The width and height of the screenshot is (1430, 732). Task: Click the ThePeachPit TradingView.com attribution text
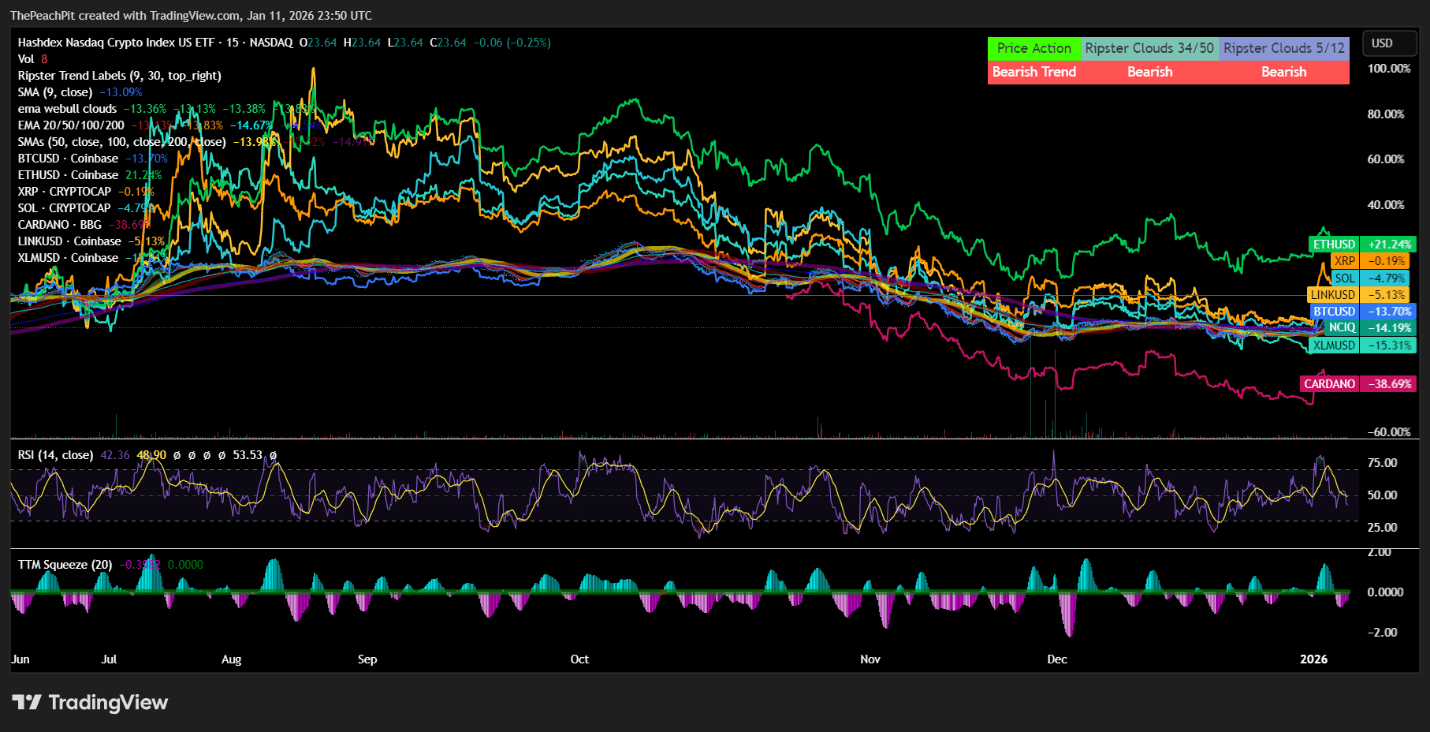pyautogui.click(x=189, y=15)
